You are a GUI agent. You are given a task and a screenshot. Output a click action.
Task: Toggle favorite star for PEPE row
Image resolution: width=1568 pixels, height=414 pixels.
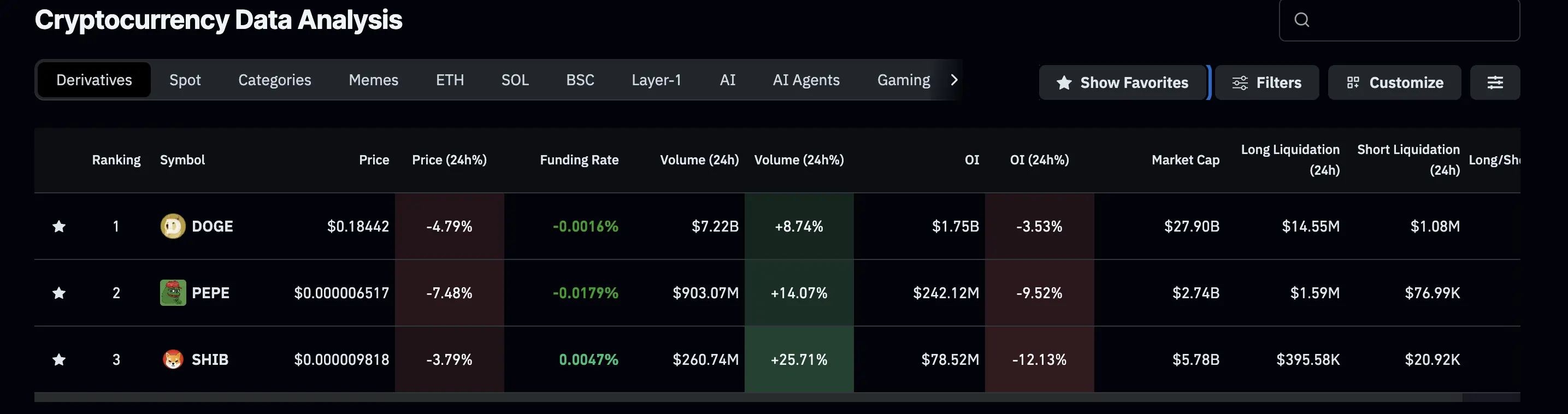(59, 293)
